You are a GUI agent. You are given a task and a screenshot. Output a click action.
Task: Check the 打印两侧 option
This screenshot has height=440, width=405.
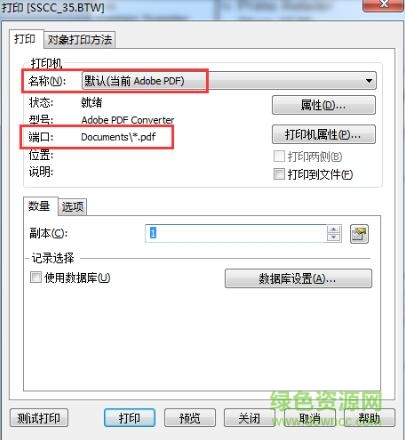pos(279,156)
